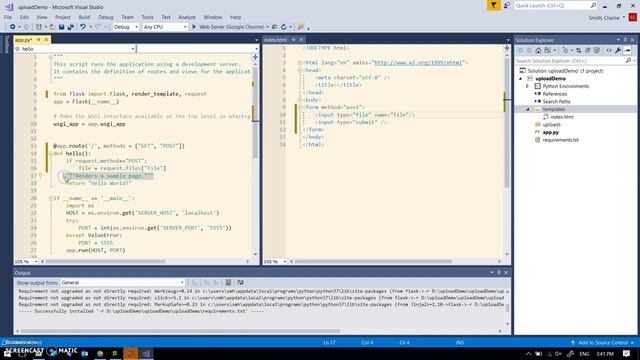Image resolution: width=640 pixels, height=360 pixels.
Task: Select app.py in Solution Explorer
Action: [551, 132]
